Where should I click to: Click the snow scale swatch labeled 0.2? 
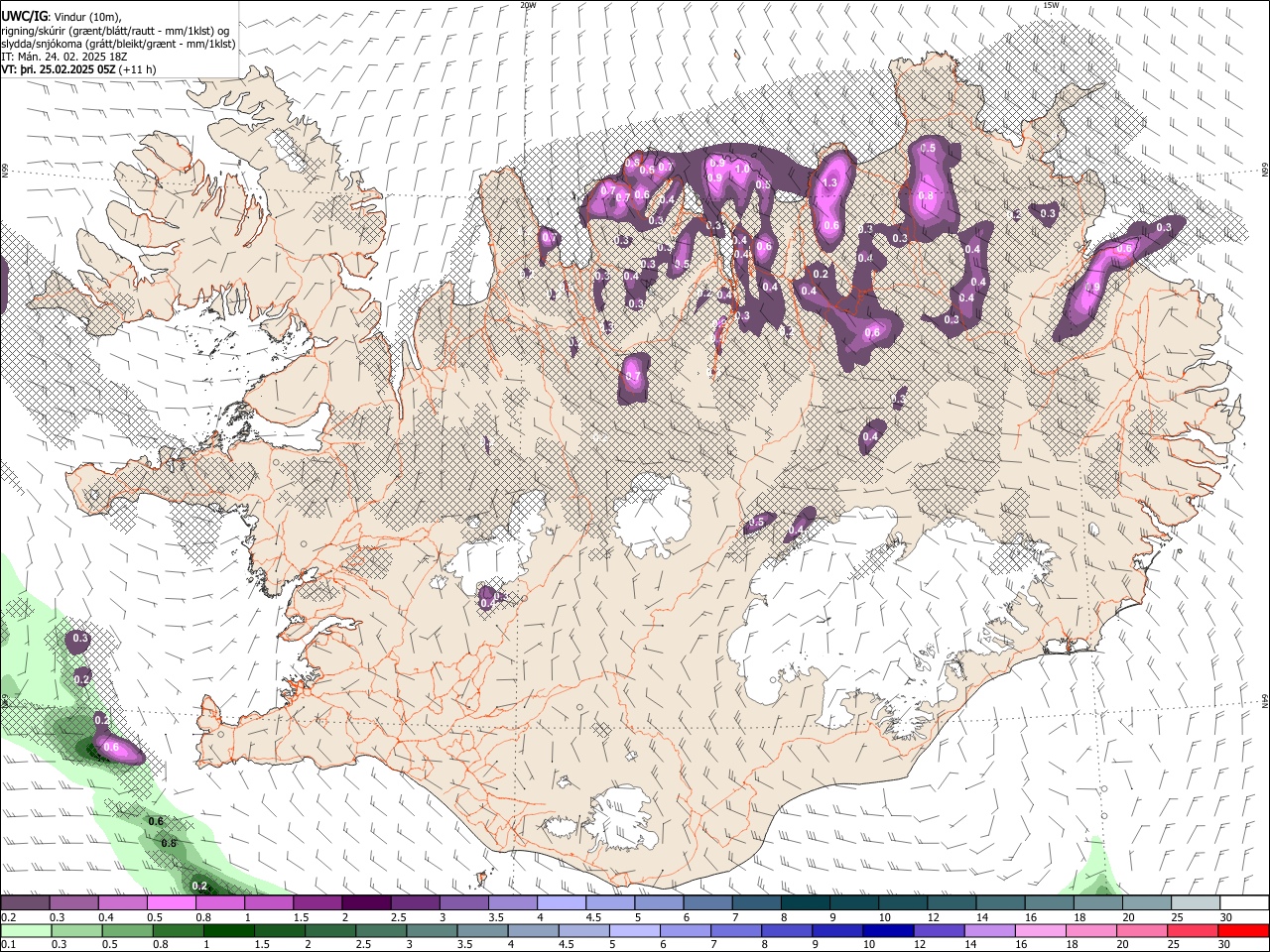tap(25, 902)
